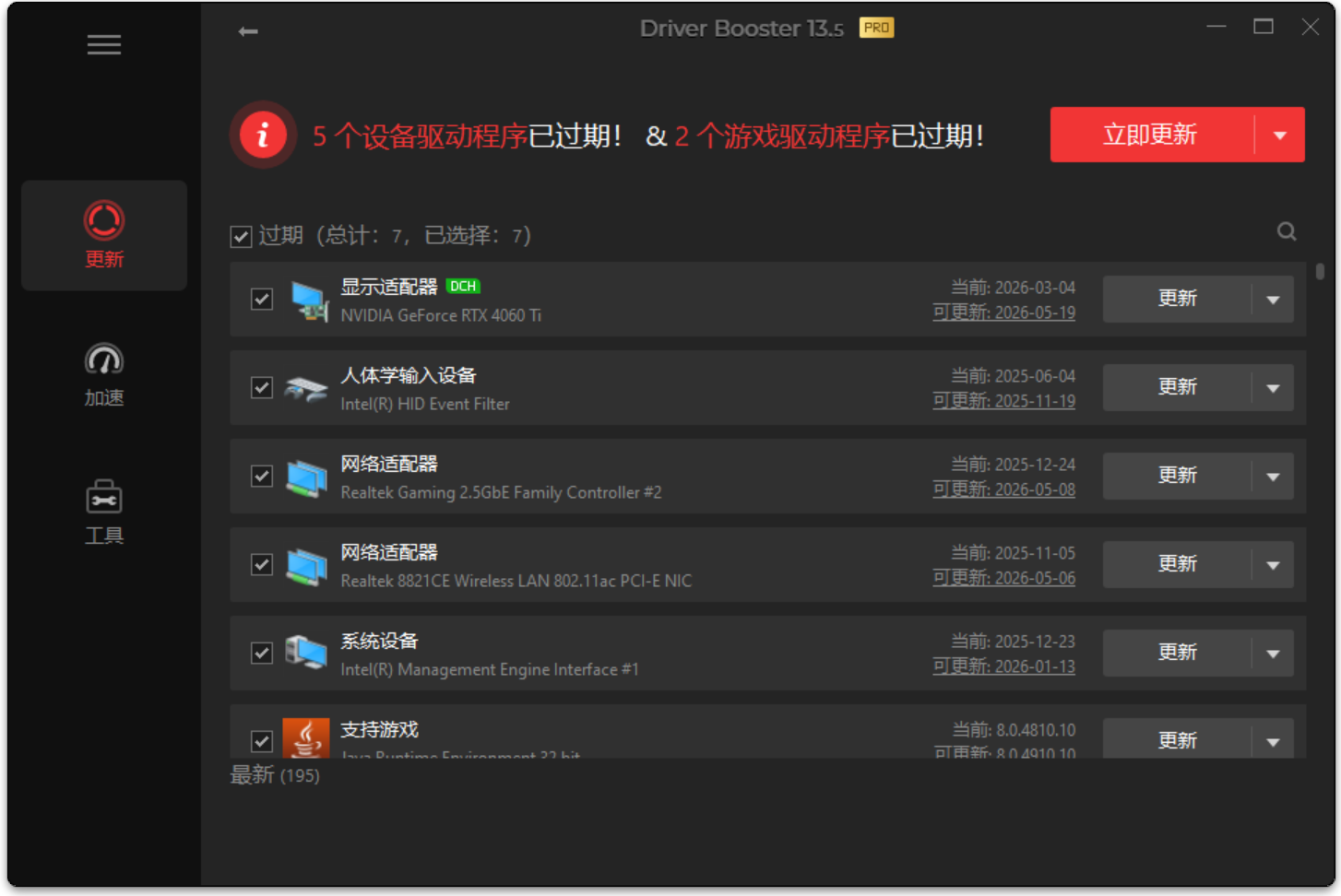Go back with the arrow icon
The width and height of the screenshot is (1341, 896).
(248, 31)
